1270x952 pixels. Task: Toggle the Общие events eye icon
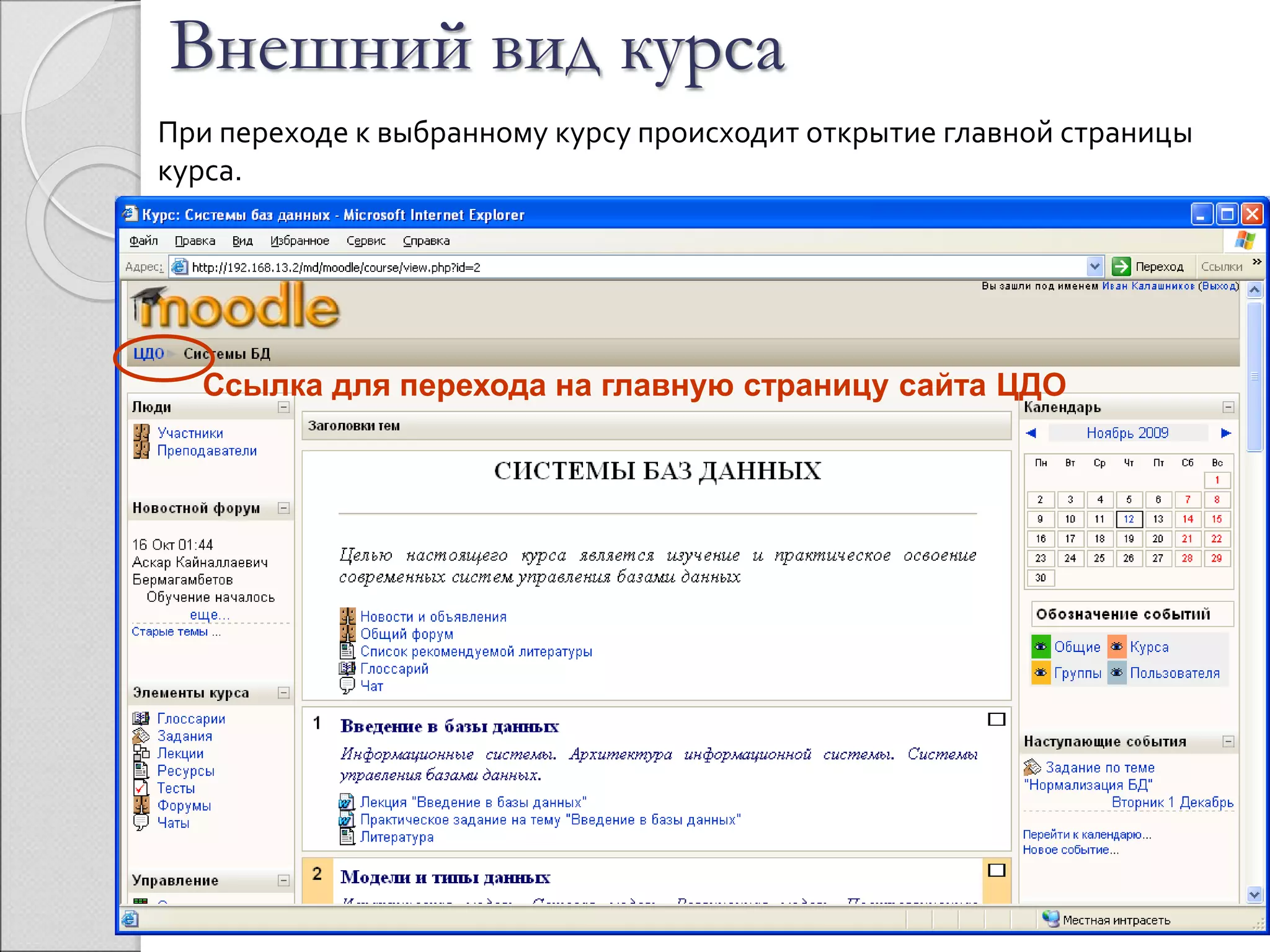[1041, 646]
